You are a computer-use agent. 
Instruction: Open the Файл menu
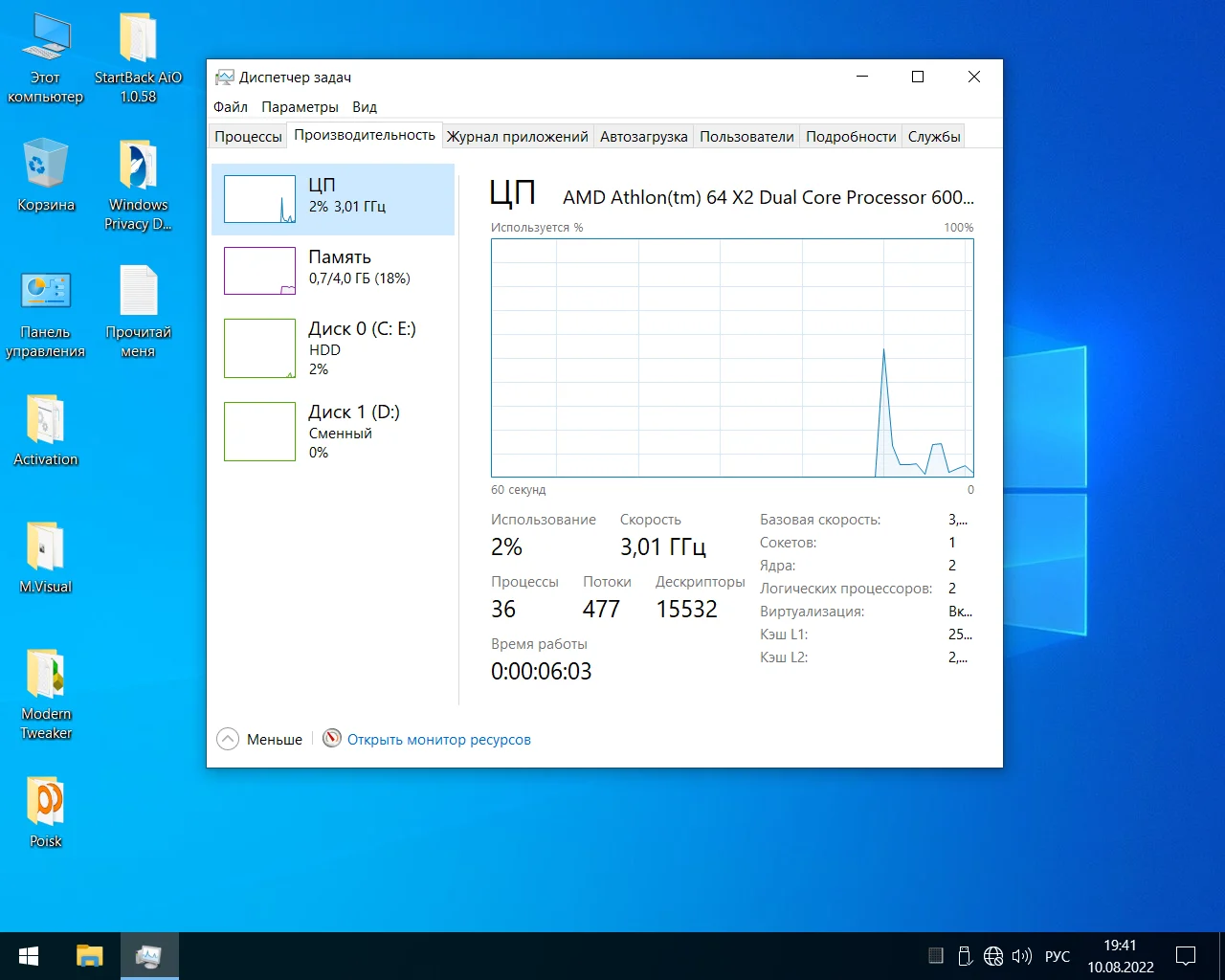[x=231, y=107]
